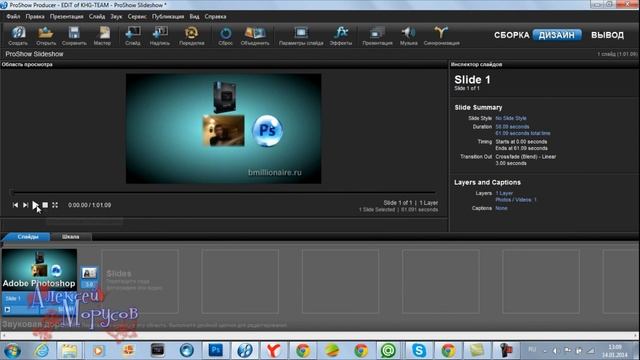Save the show with the Сохранить icon
Viewport: 640px width, 360px height.
click(74, 36)
